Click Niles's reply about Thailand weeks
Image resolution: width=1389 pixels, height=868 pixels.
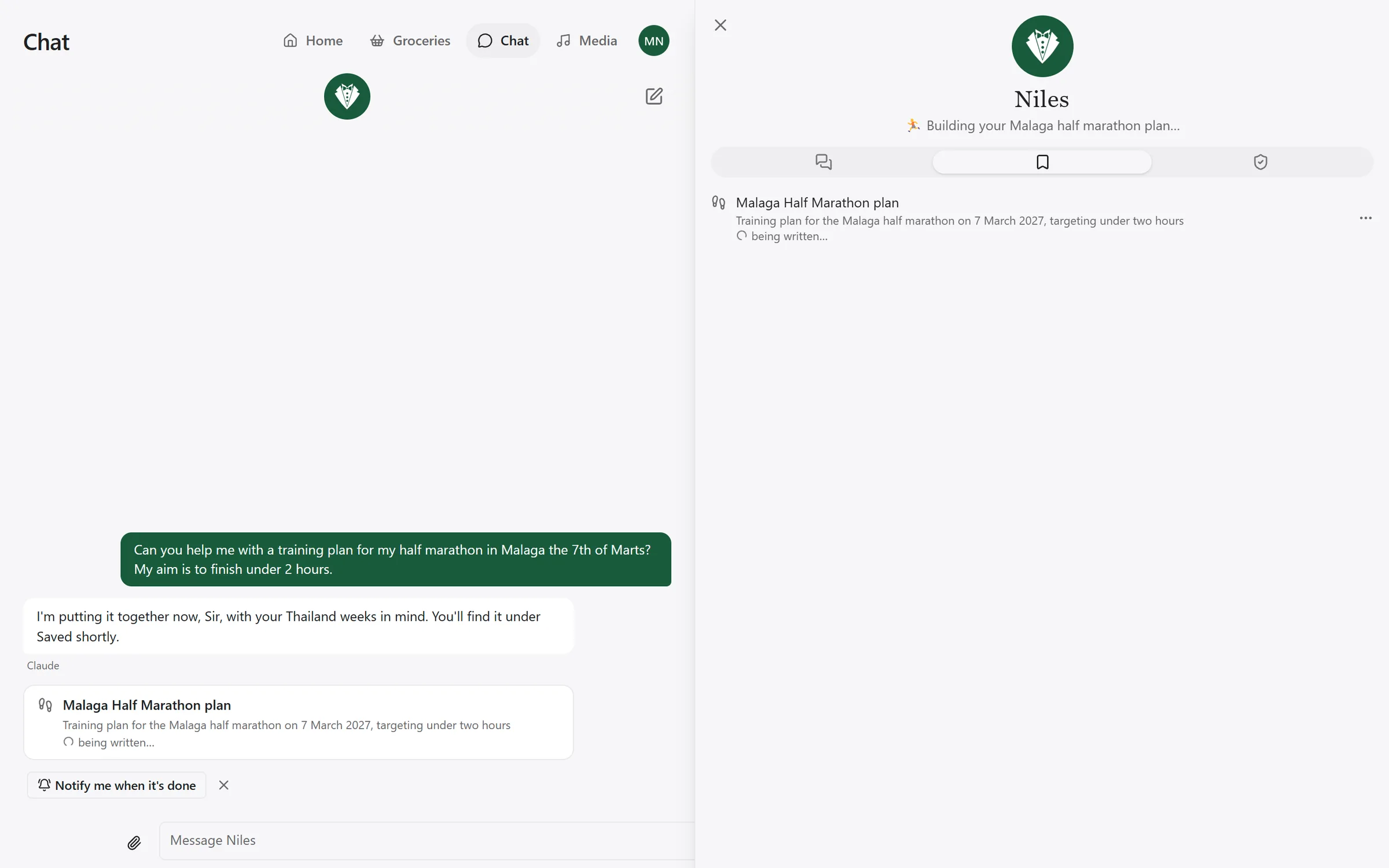point(299,627)
